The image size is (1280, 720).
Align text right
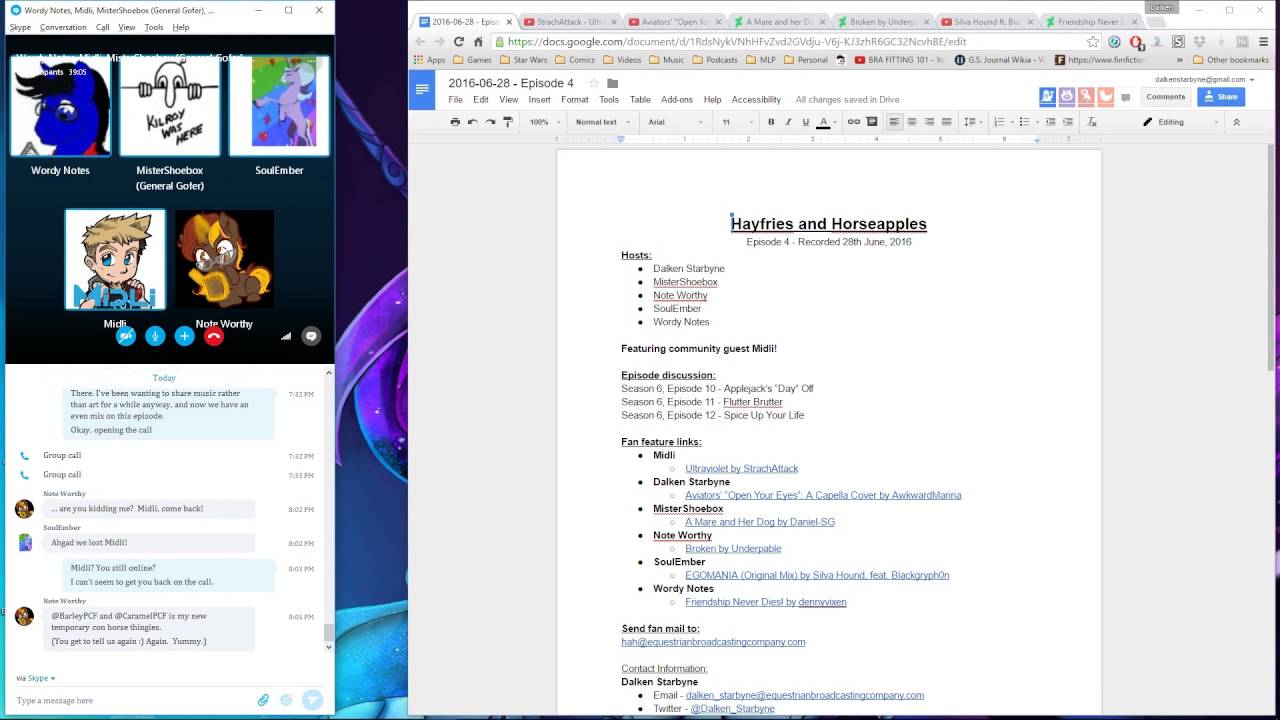[929, 122]
